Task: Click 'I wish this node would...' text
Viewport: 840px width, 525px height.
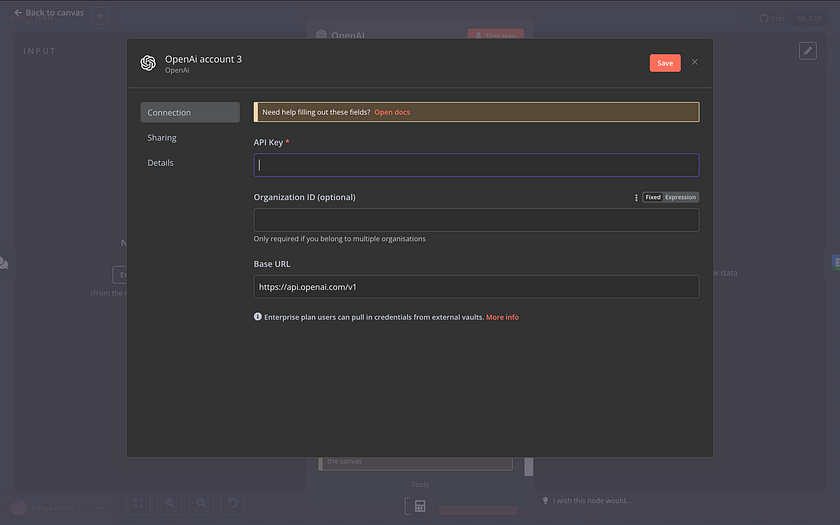Action: pyautogui.click(x=592, y=500)
